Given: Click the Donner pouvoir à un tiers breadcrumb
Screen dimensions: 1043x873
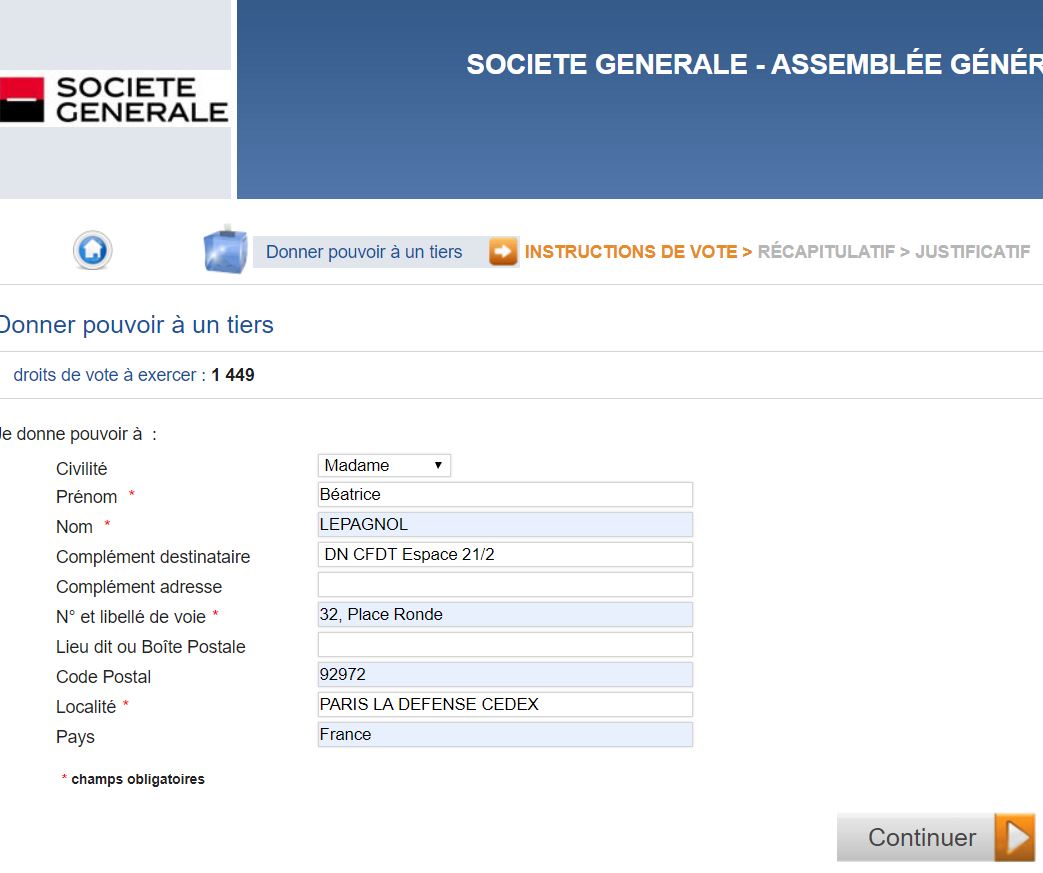Looking at the screenshot, I should [364, 252].
